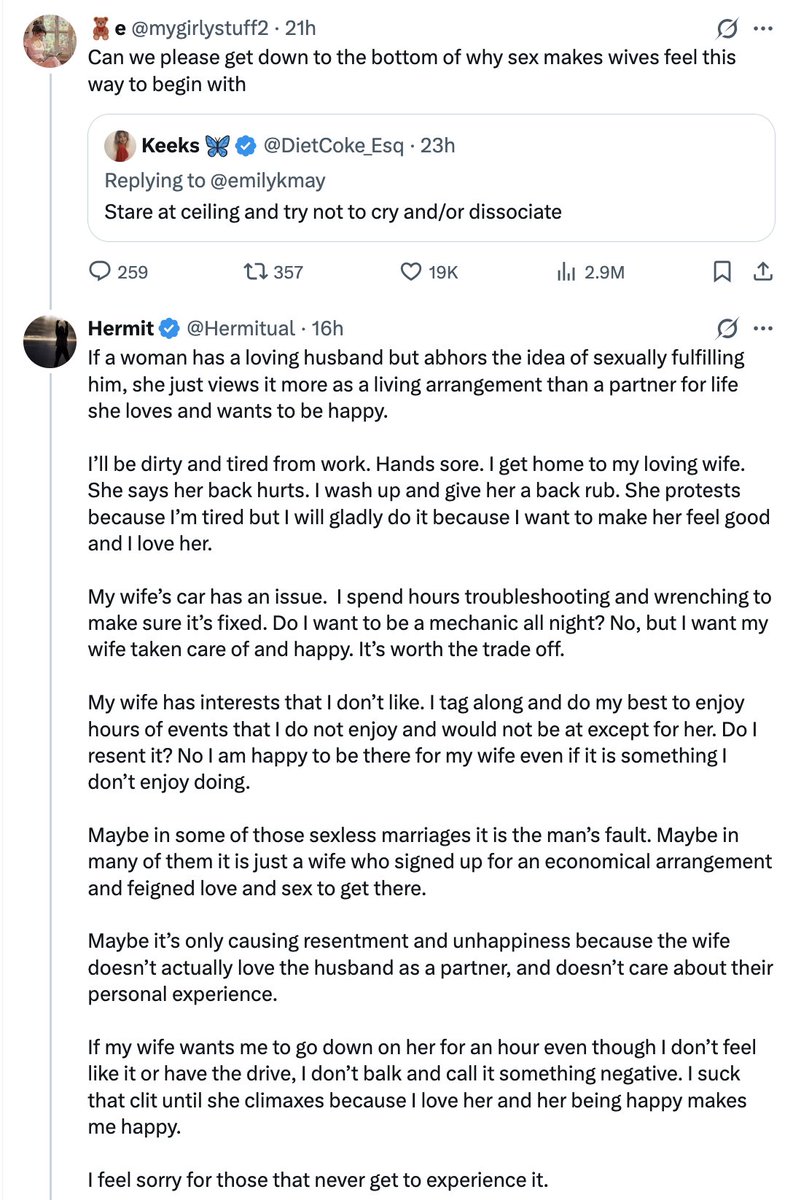Open the 16h timestamp on Hermit's tweet
This screenshot has height=1200, width=793.
click(x=327, y=328)
